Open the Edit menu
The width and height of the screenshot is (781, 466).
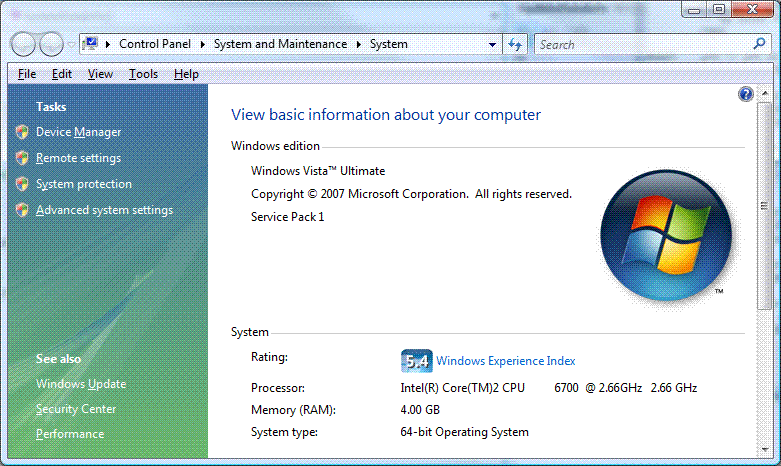pyautogui.click(x=62, y=74)
